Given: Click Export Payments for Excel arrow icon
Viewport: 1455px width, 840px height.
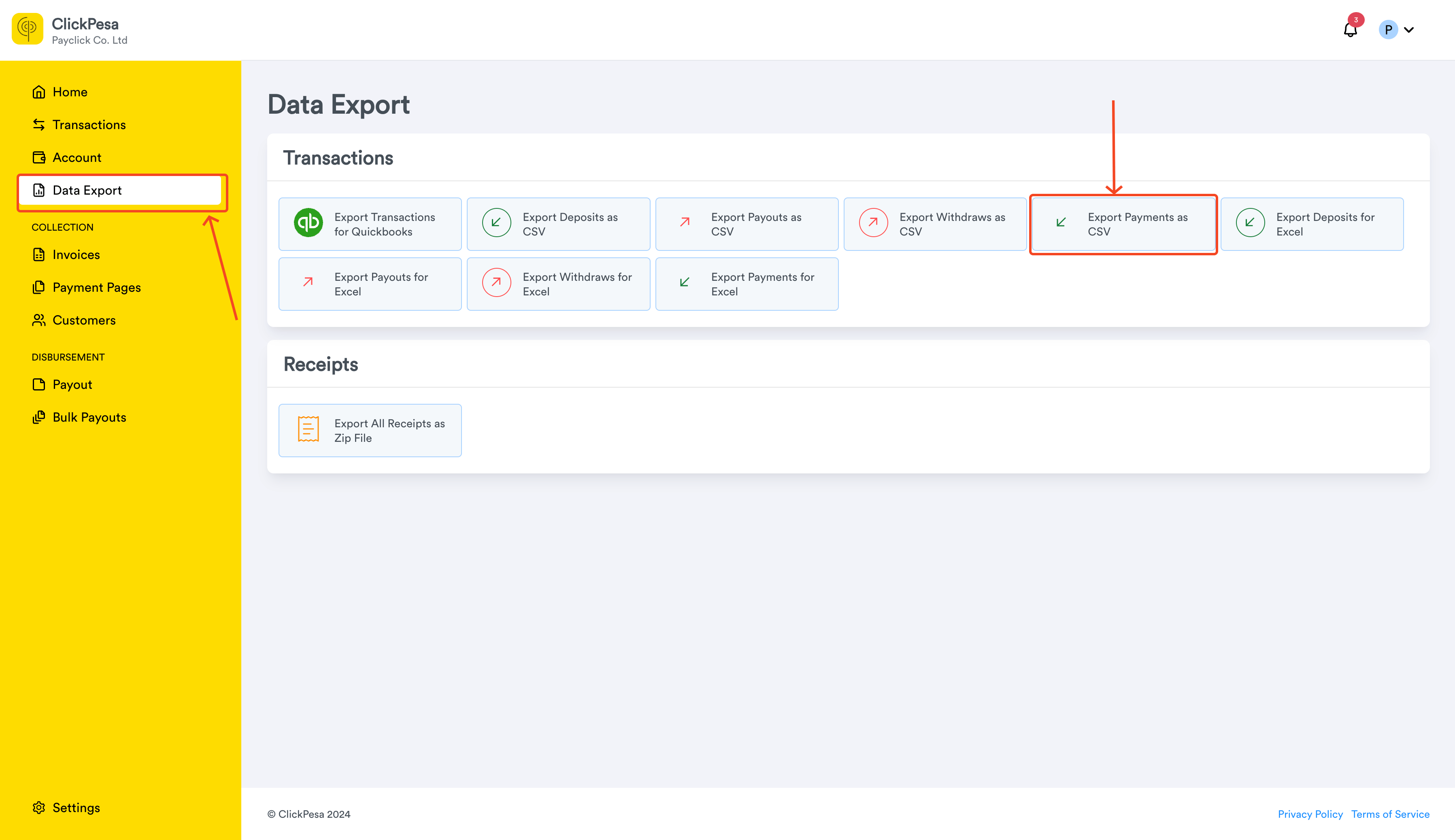Looking at the screenshot, I should click(685, 282).
